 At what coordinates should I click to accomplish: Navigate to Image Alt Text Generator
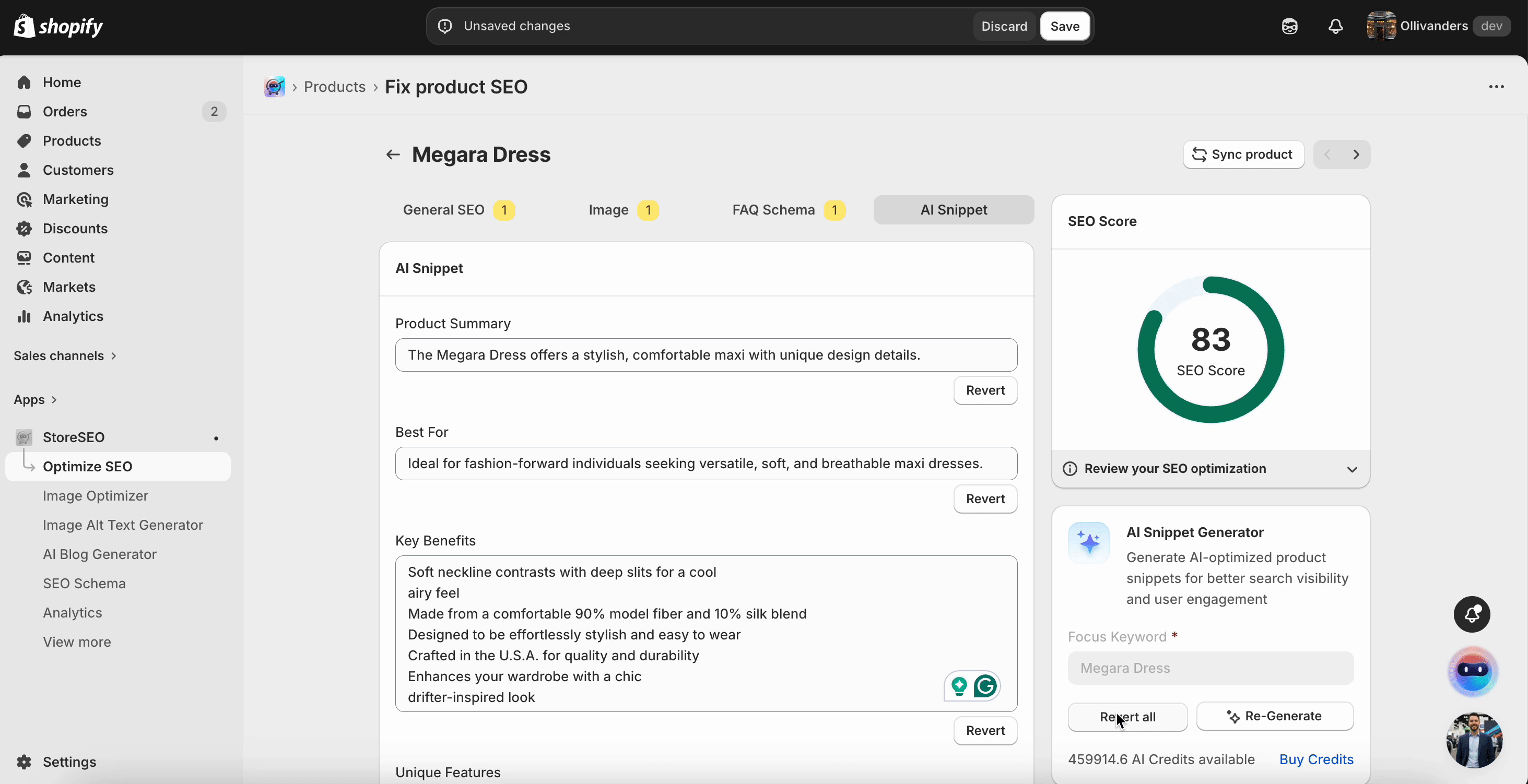pyautogui.click(x=123, y=526)
